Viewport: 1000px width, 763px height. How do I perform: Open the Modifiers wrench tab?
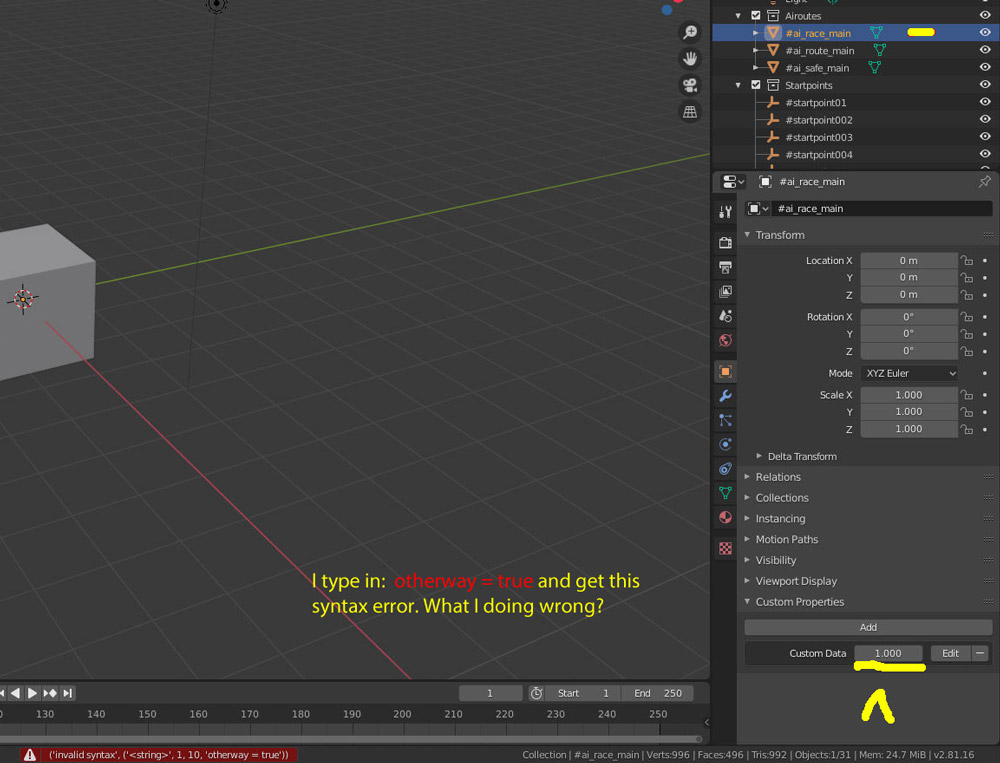(725, 396)
